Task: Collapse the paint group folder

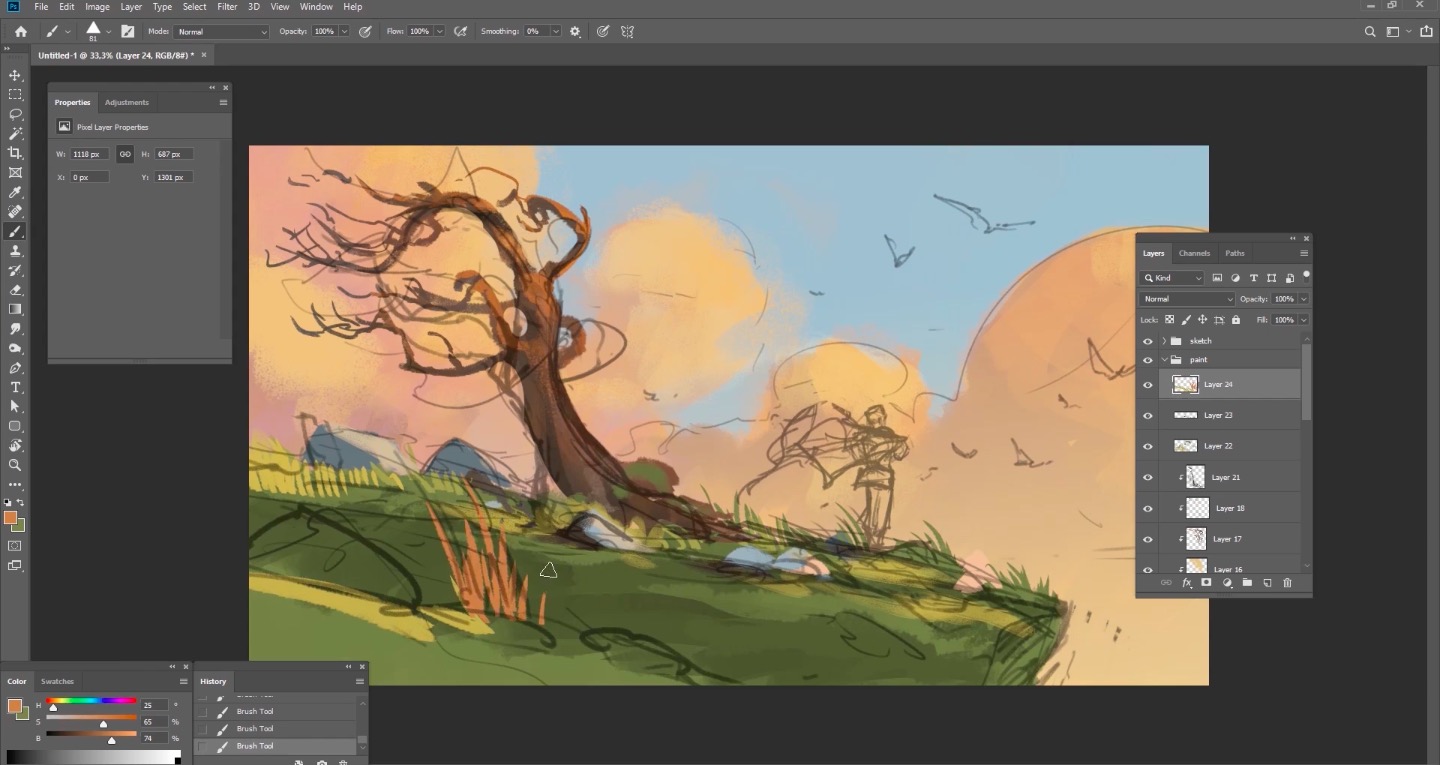Action: click(1164, 359)
